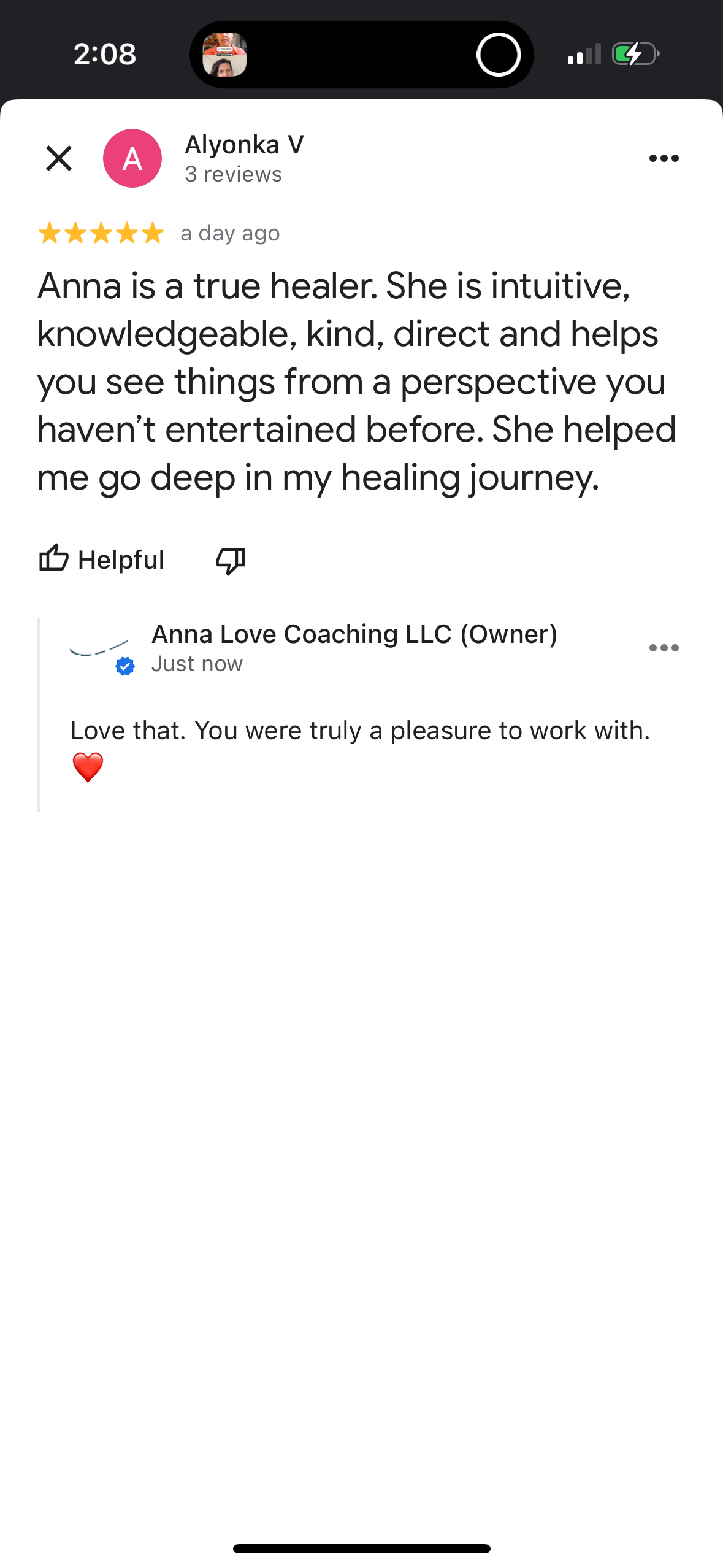This screenshot has height=1568, width=723.
Task: Tap the home indicator bar
Action: (x=361, y=1548)
